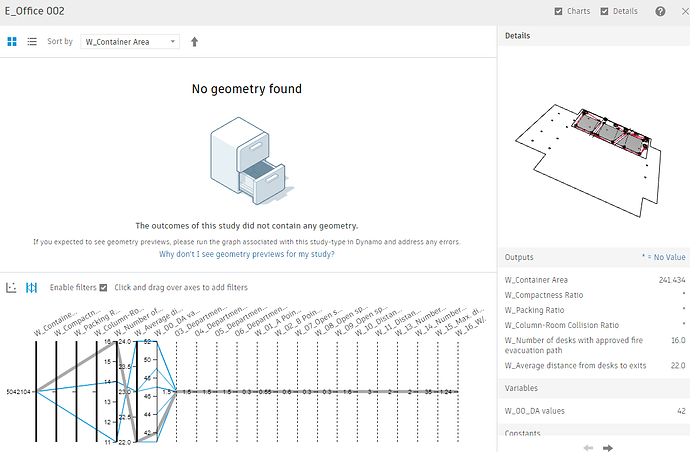Toggle the Details checkbox
Viewport: 690px width, 452px height.
point(604,11)
